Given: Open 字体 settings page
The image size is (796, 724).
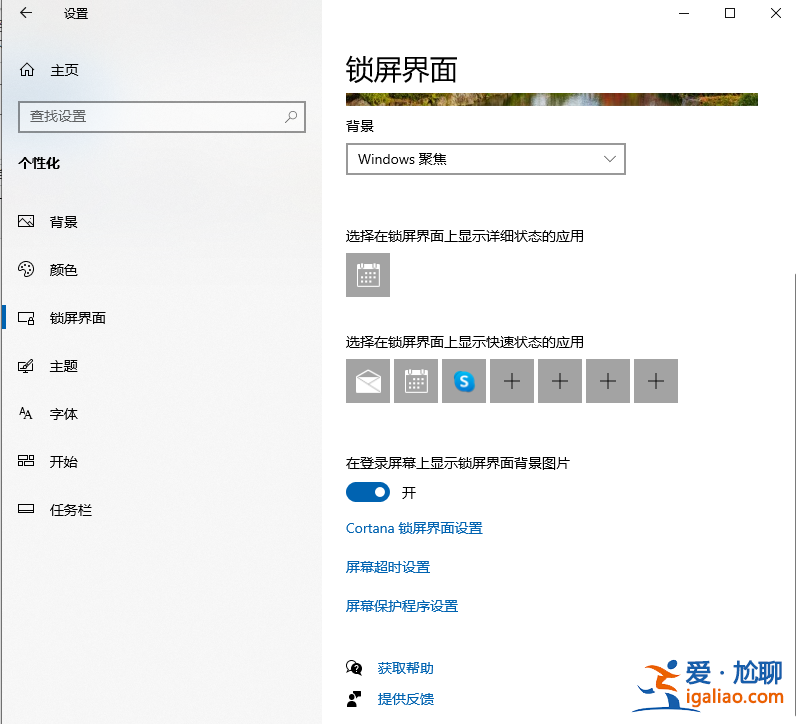Looking at the screenshot, I should (63, 414).
